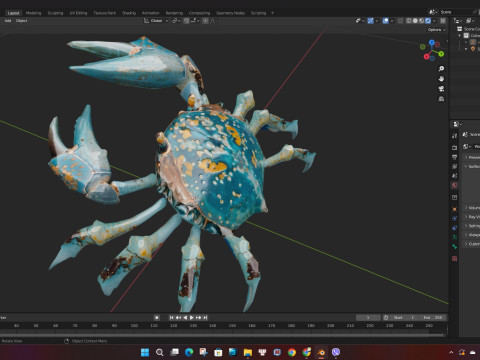Jump to the last frame in timeline
Image resolution: width=480 pixels, height=360 pixels.
pyautogui.click(x=205, y=317)
